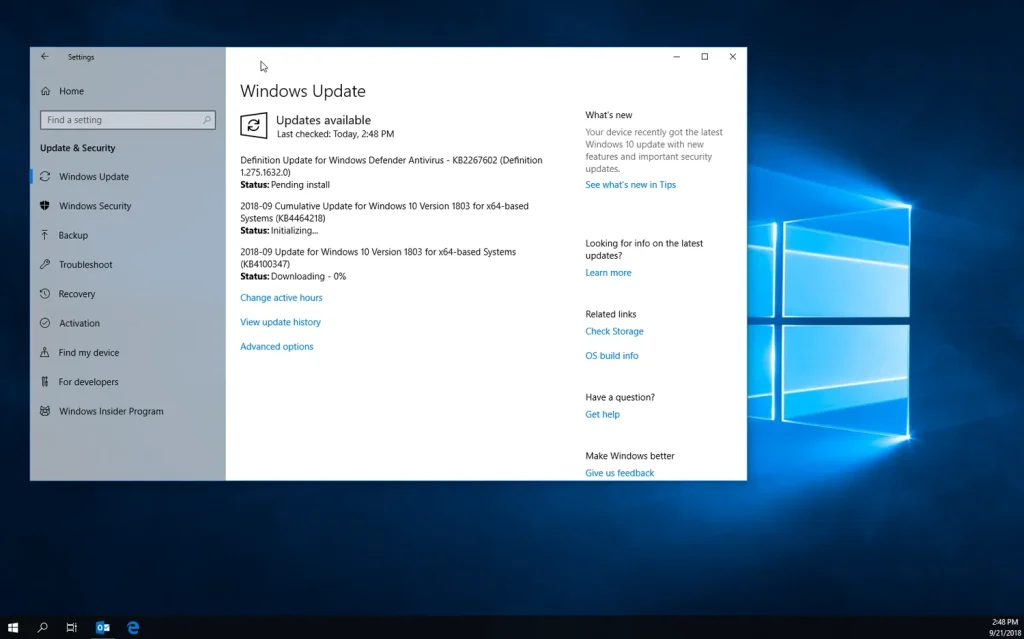The width and height of the screenshot is (1024, 639).
Task: Click the Home house icon
Action: (x=45, y=91)
